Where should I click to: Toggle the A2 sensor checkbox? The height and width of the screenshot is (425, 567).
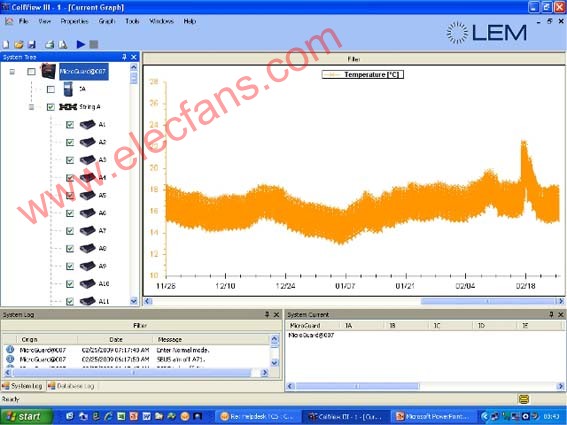pyautogui.click(x=70, y=142)
